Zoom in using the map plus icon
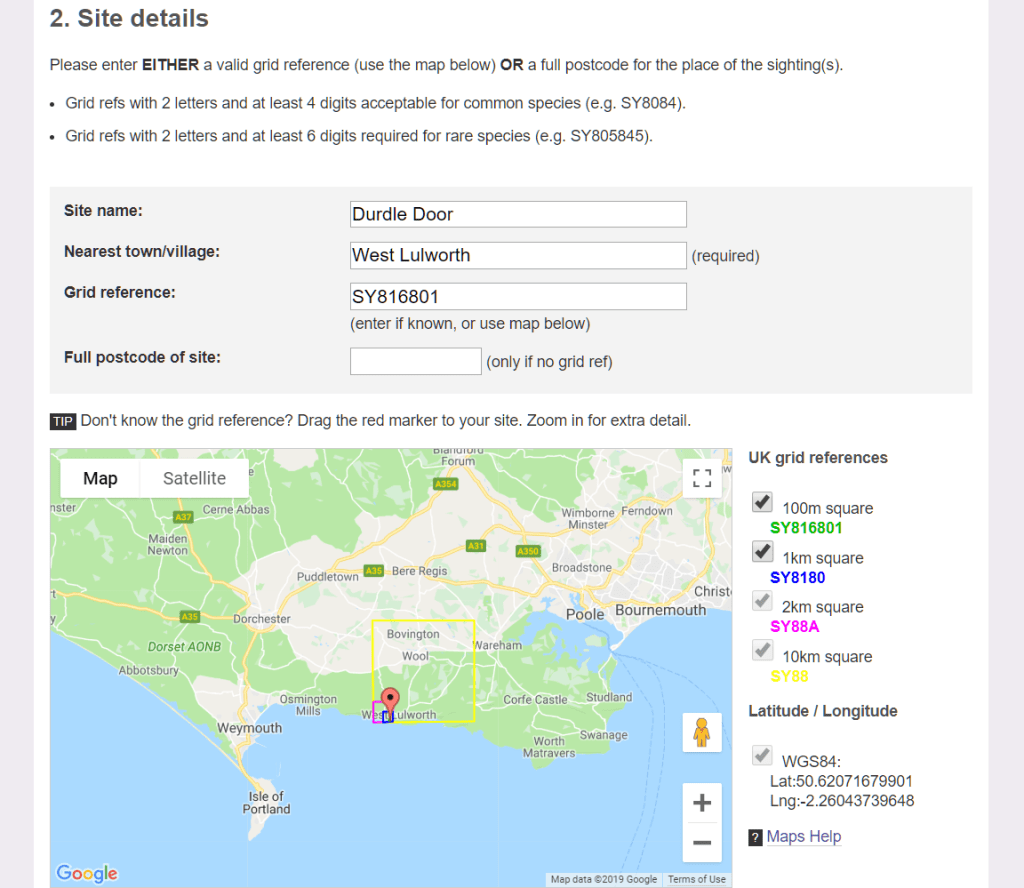 (701, 802)
